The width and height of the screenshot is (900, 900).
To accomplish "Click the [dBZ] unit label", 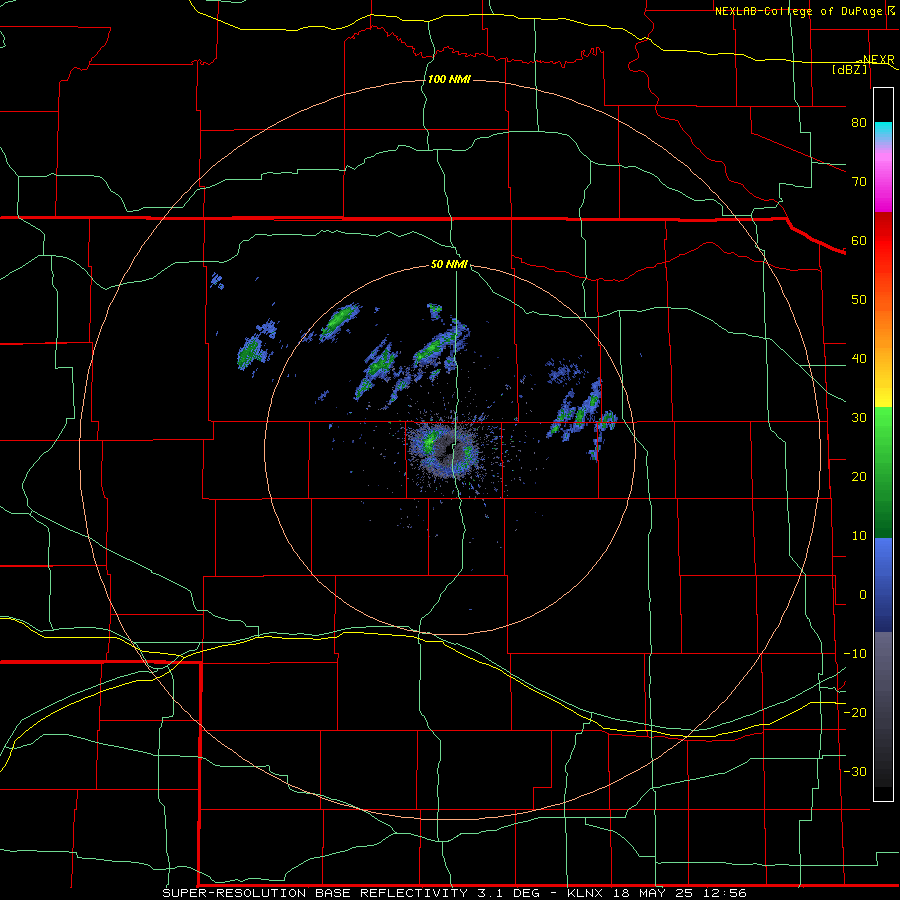I will coord(849,70).
